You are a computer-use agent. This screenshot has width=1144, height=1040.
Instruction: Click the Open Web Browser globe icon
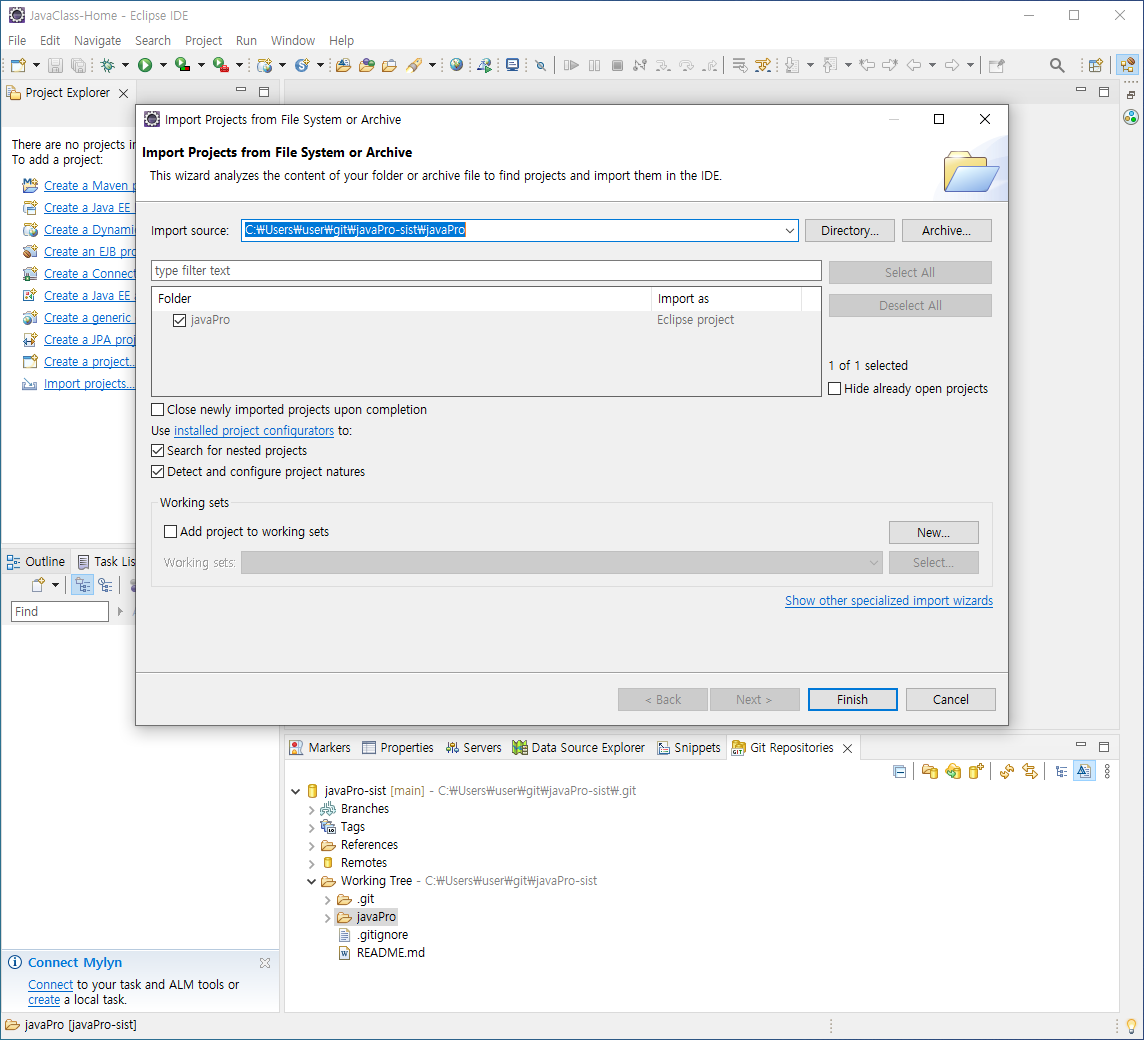coord(456,65)
